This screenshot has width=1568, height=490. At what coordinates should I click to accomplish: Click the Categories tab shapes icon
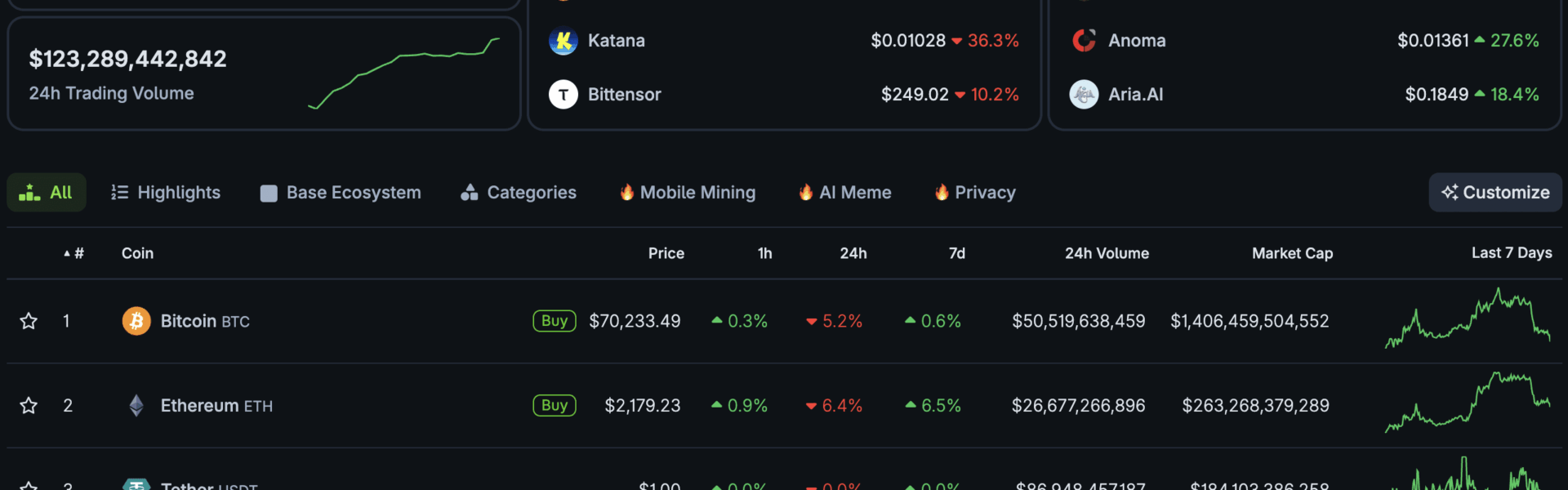point(469,193)
